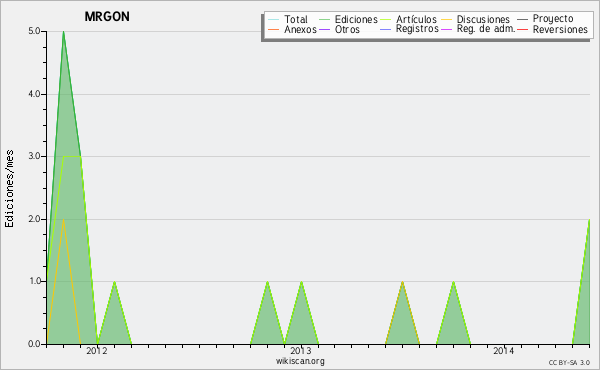Viewport: 600px width, 370px height.
Task: Click the 1.0 y-axis value
Action: pyautogui.click(x=34, y=281)
